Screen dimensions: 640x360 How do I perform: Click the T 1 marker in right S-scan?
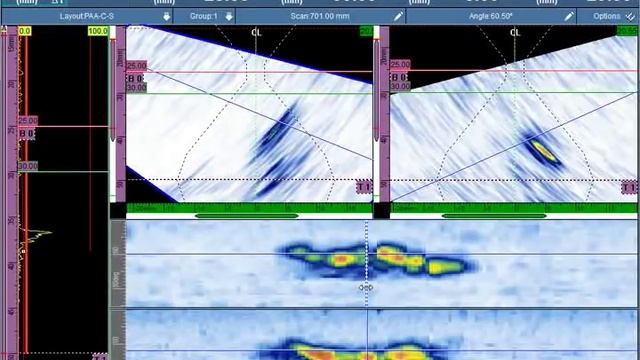tap(629, 187)
